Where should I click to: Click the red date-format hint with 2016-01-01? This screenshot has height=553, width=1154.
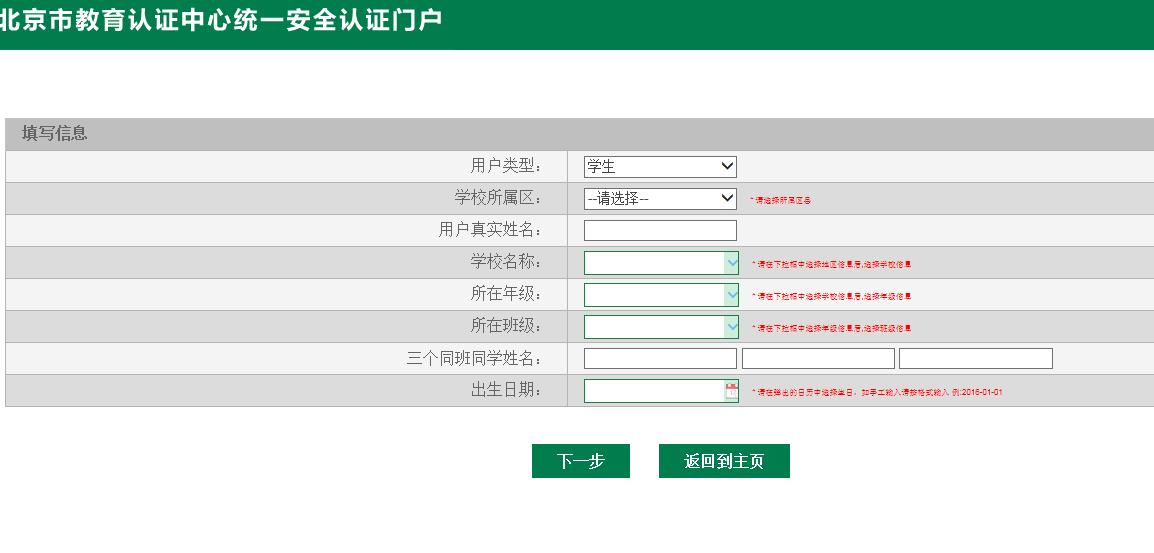[x=877, y=392]
